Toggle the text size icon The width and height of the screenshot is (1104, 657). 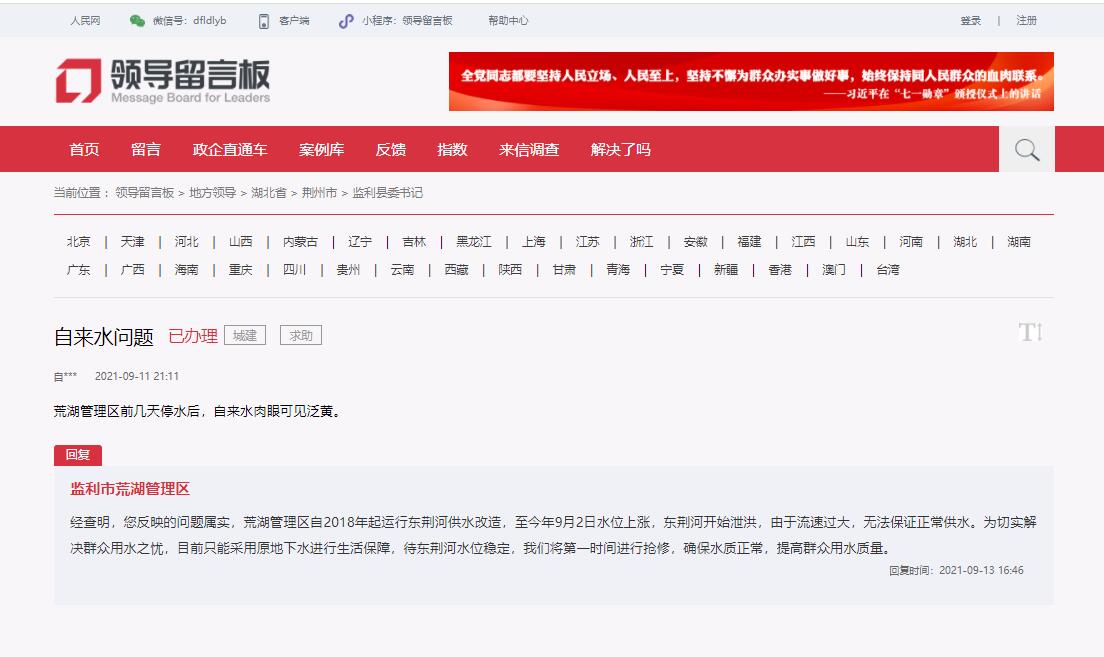(x=1030, y=333)
